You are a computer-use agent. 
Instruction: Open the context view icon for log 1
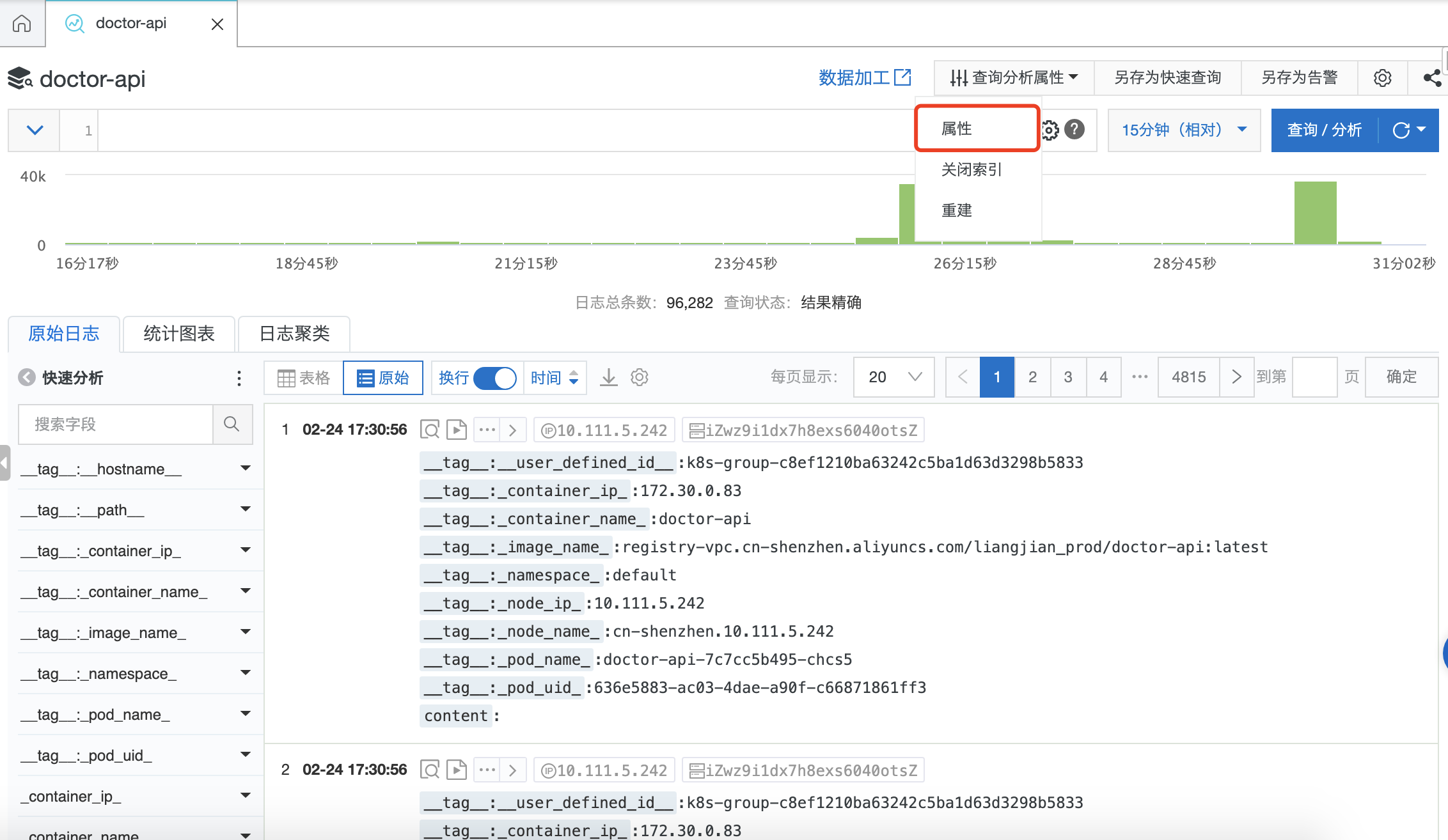(x=430, y=430)
